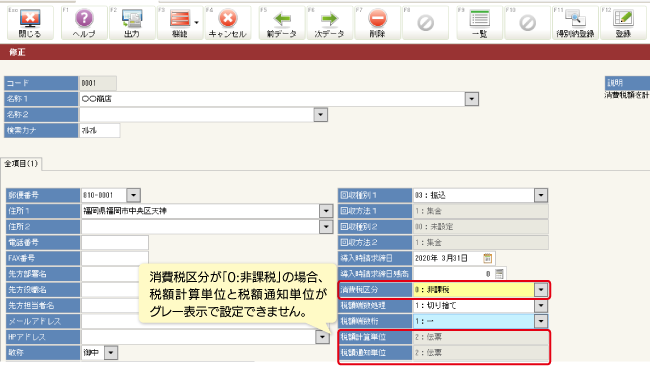
Task: Go to 前データ previous record
Action: point(282,23)
